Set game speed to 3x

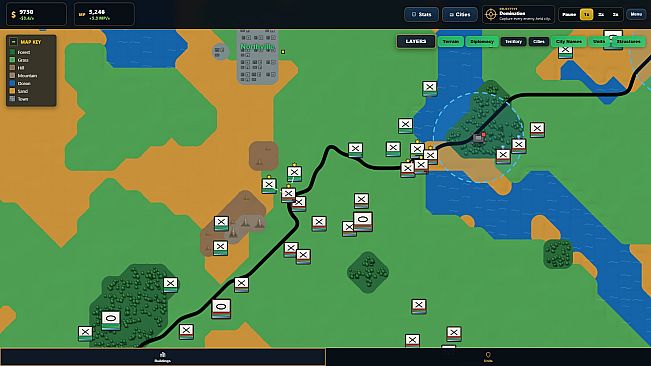click(615, 14)
